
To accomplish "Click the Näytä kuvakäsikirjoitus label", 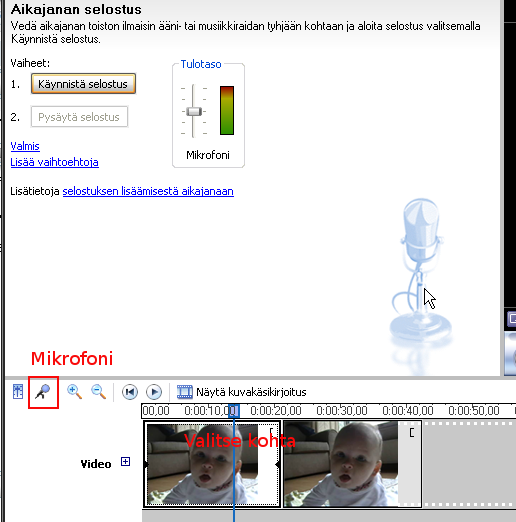I will point(251,392).
